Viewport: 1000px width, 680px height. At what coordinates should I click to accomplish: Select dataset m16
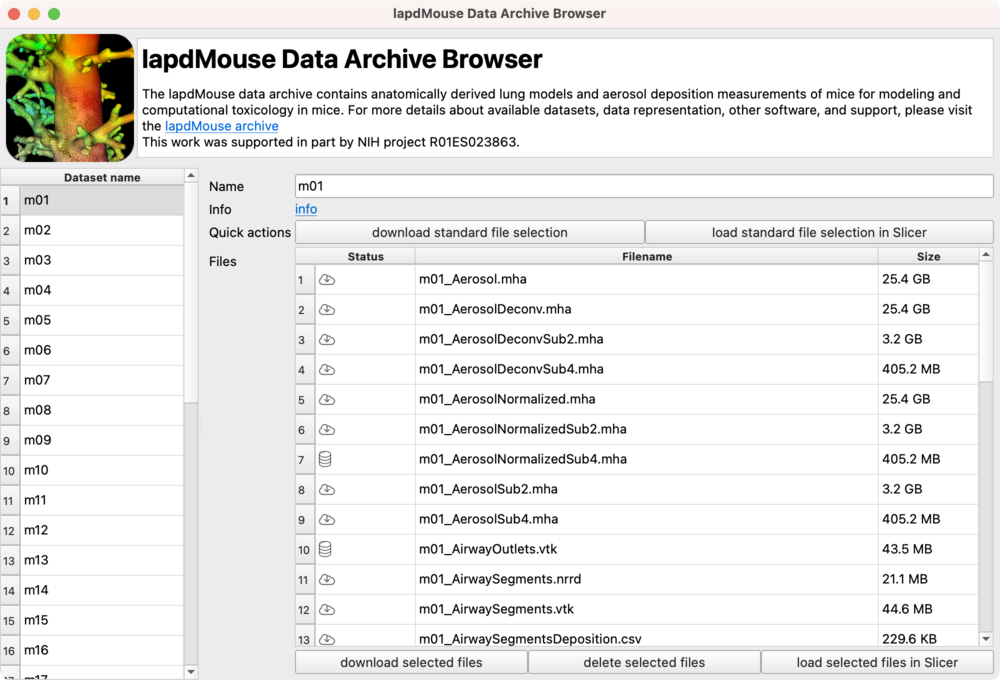[x=102, y=650]
